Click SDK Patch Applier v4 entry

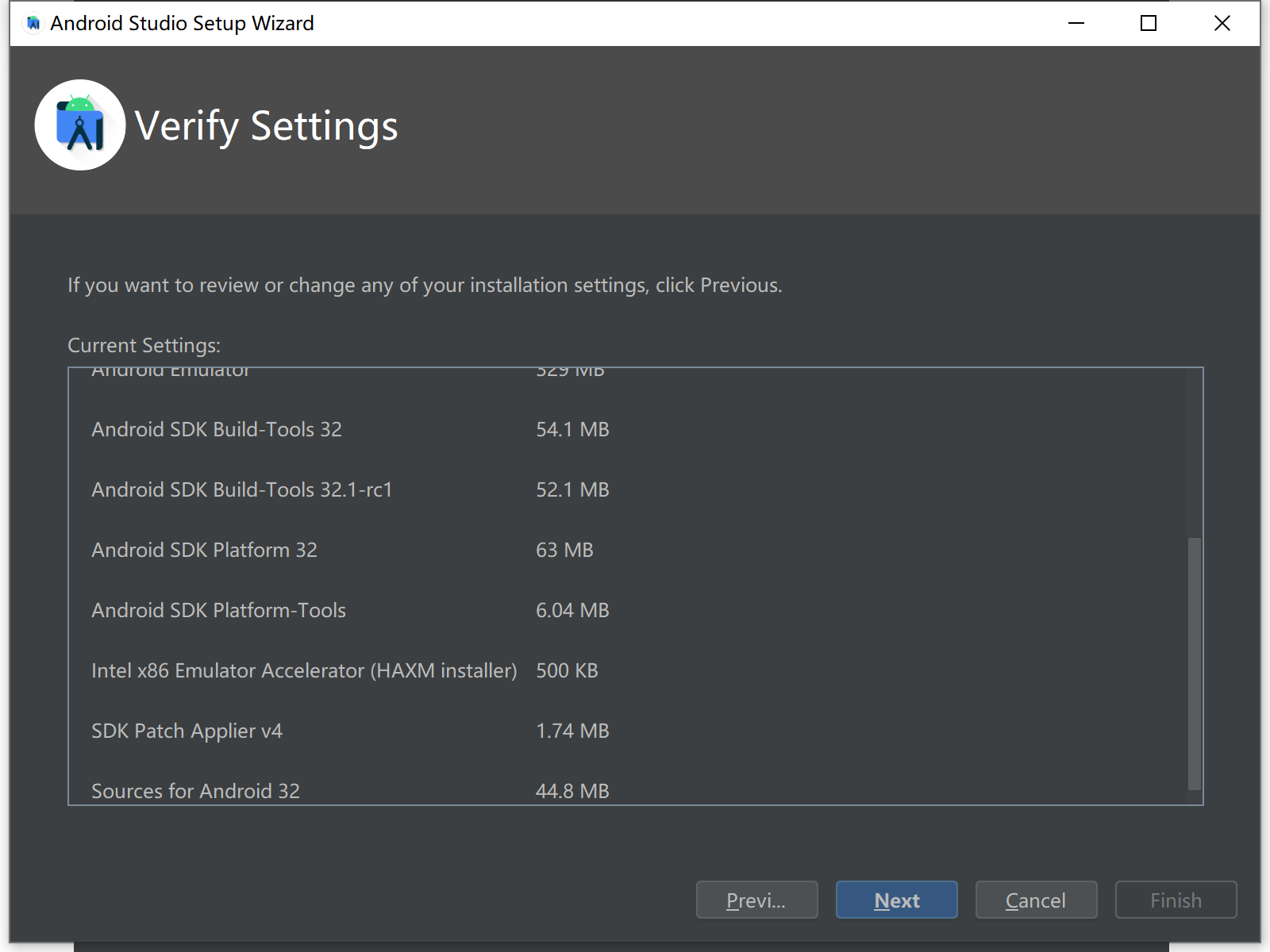(x=187, y=731)
